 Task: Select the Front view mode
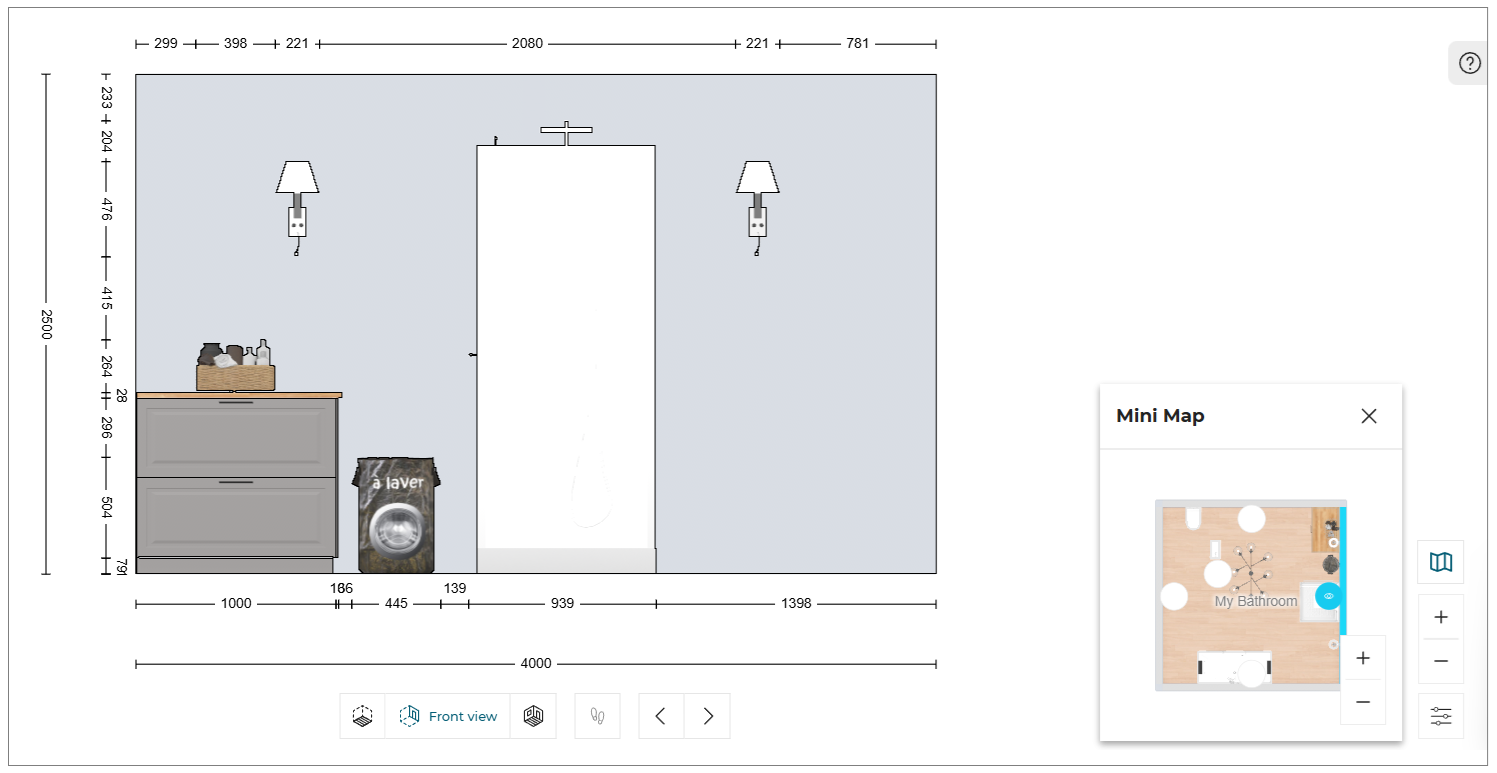click(448, 716)
